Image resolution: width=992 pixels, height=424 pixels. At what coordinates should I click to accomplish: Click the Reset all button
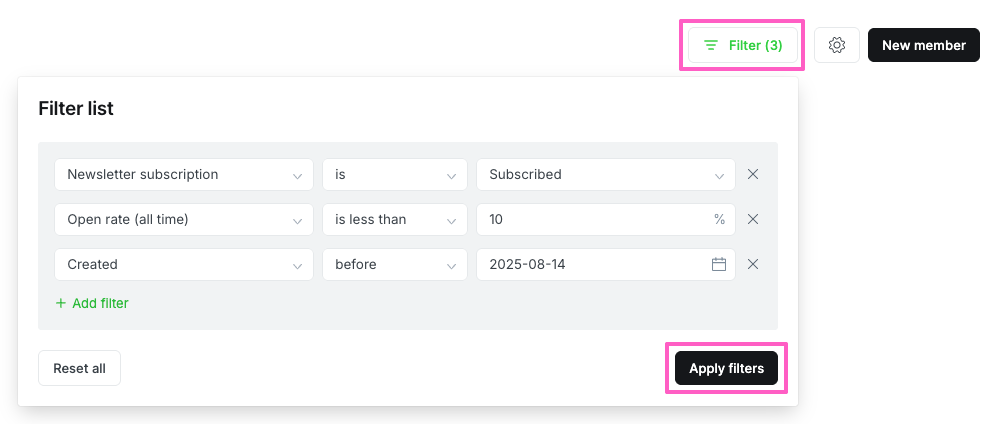79,368
